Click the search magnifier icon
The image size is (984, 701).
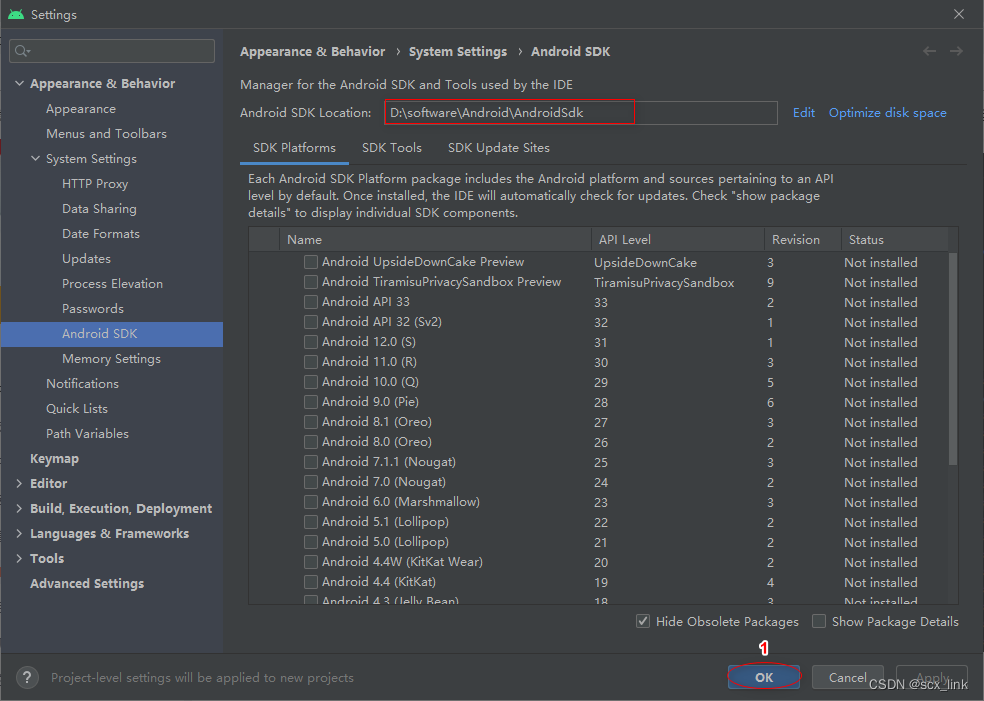point(23,51)
